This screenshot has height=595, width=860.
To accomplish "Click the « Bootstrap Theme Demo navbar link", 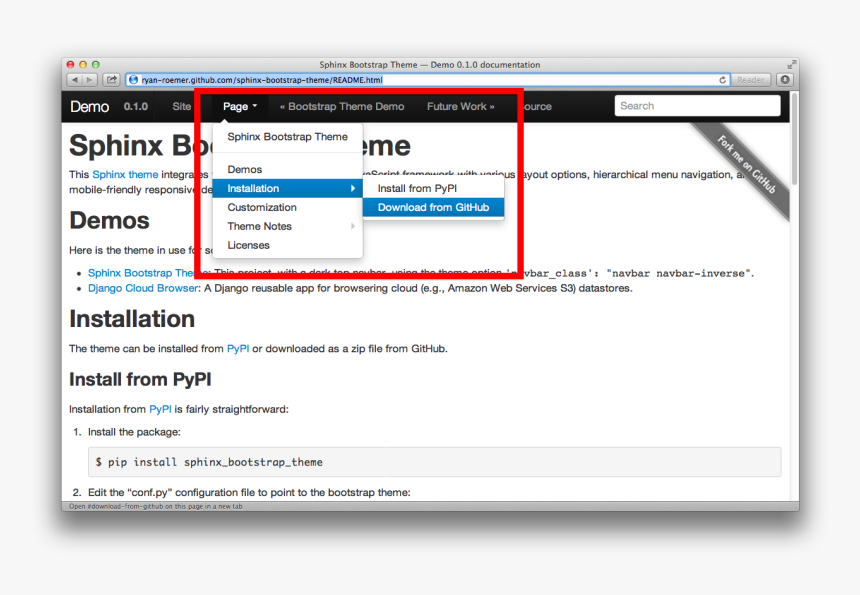I will (342, 106).
